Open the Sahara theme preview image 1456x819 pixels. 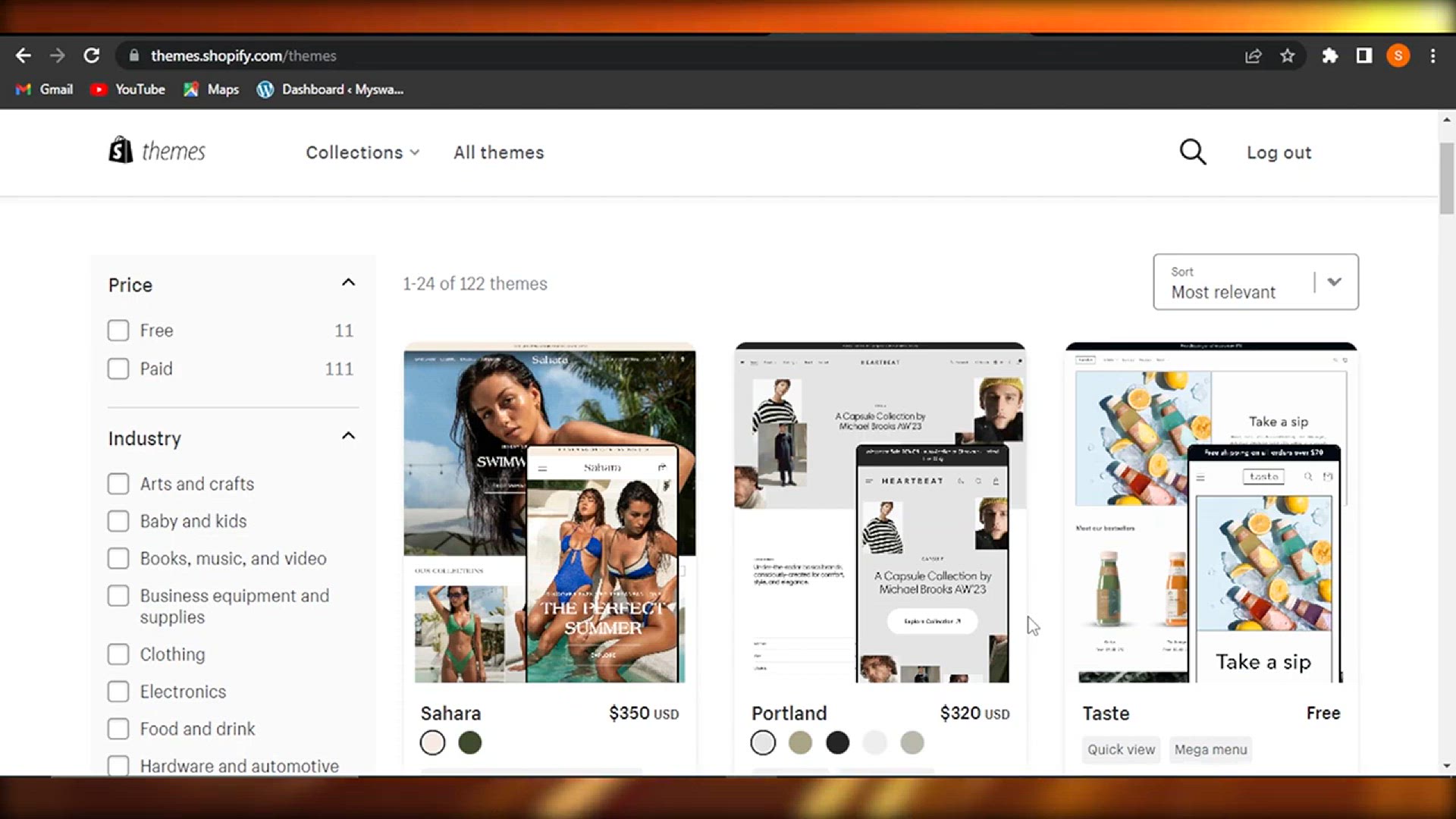550,513
